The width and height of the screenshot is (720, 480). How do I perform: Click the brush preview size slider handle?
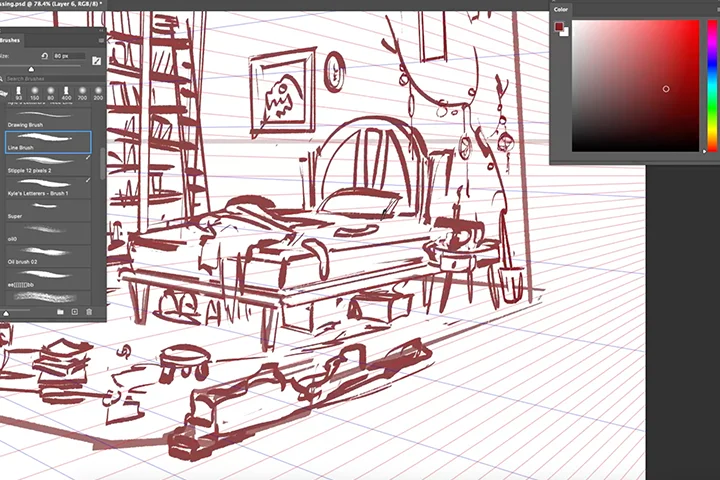(x=6, y=313)
